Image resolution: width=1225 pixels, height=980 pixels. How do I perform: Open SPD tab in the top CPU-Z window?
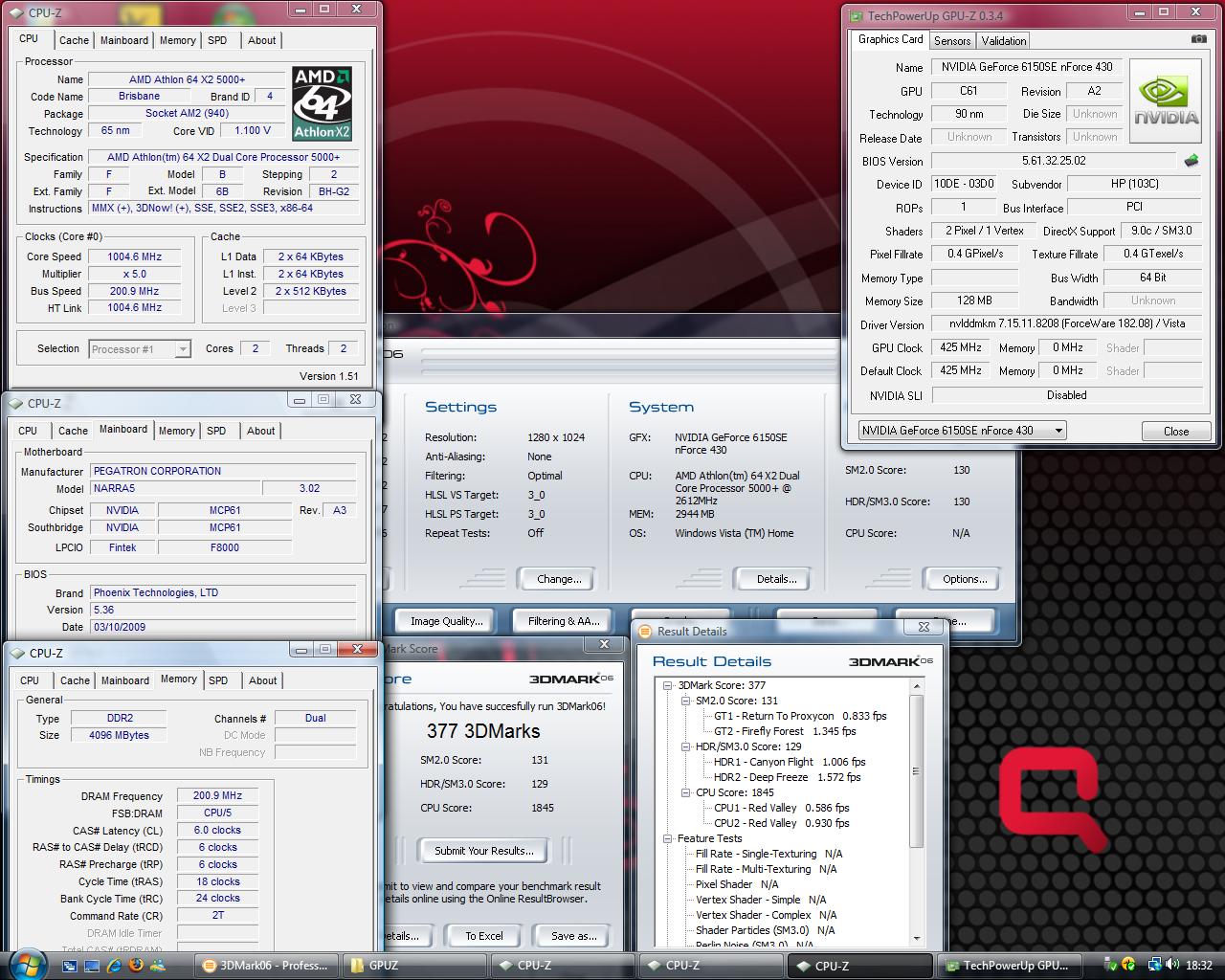(217, 40)
